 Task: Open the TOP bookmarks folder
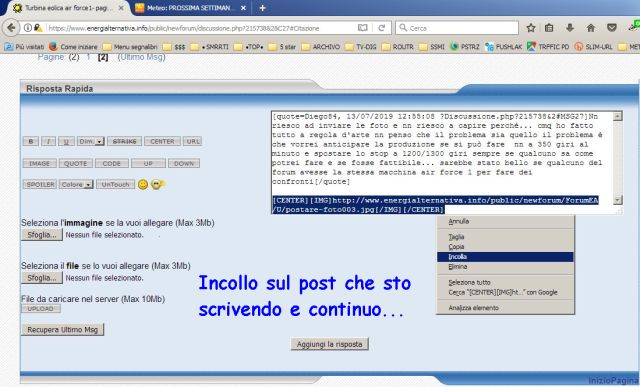click(x=249, y=47)
